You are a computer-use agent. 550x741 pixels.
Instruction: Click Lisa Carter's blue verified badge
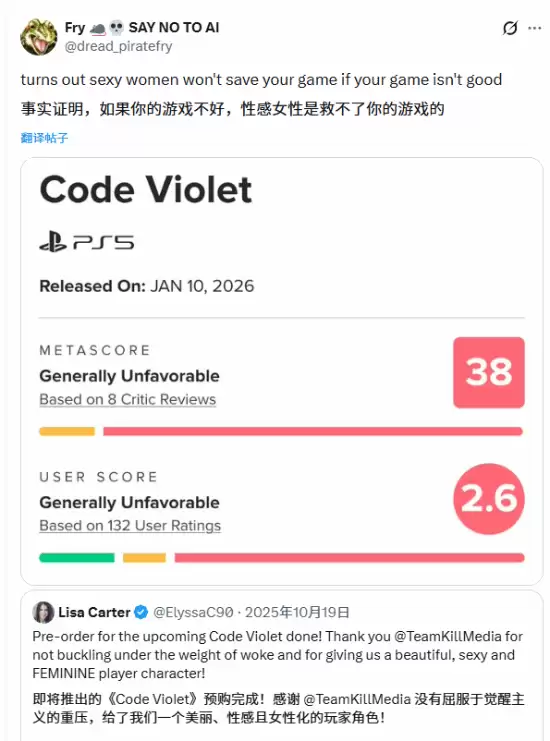point(141,612)
